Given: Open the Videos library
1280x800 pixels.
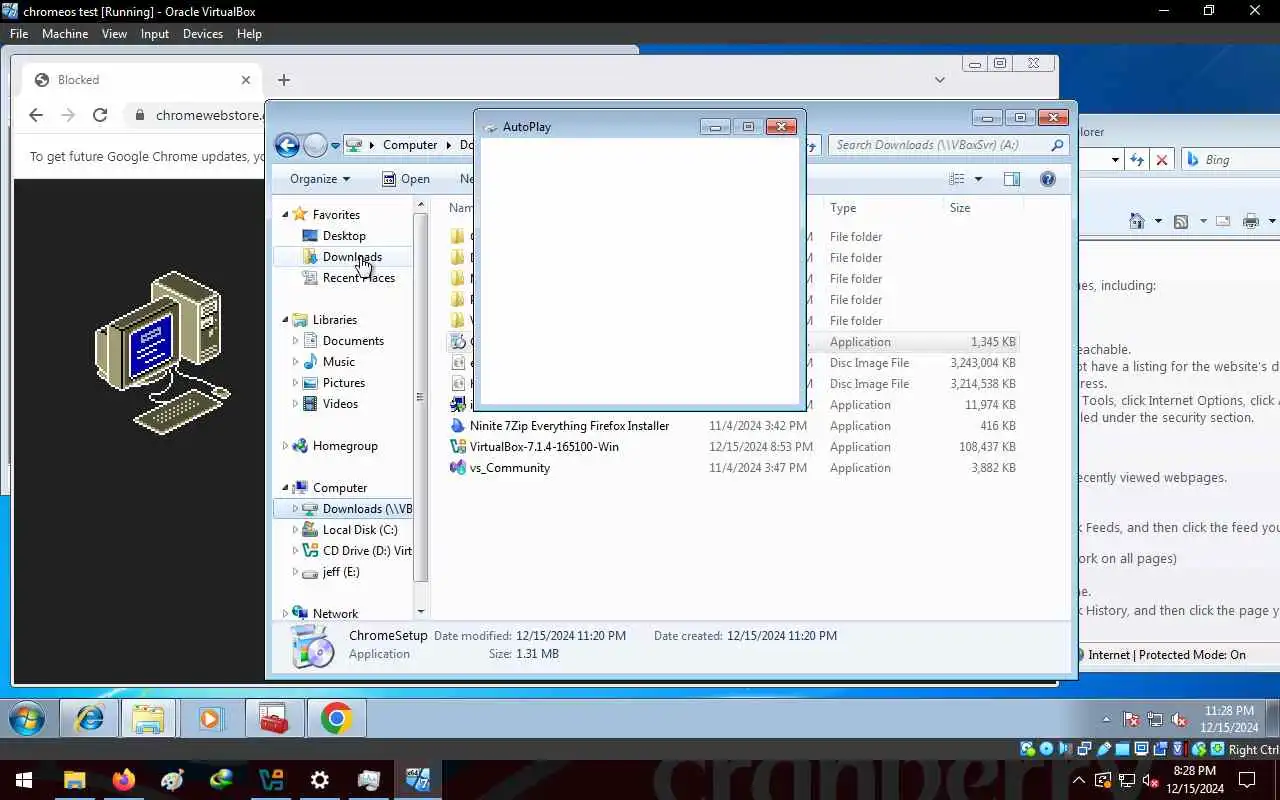Looking at the screenshot, I should [340, 404].
